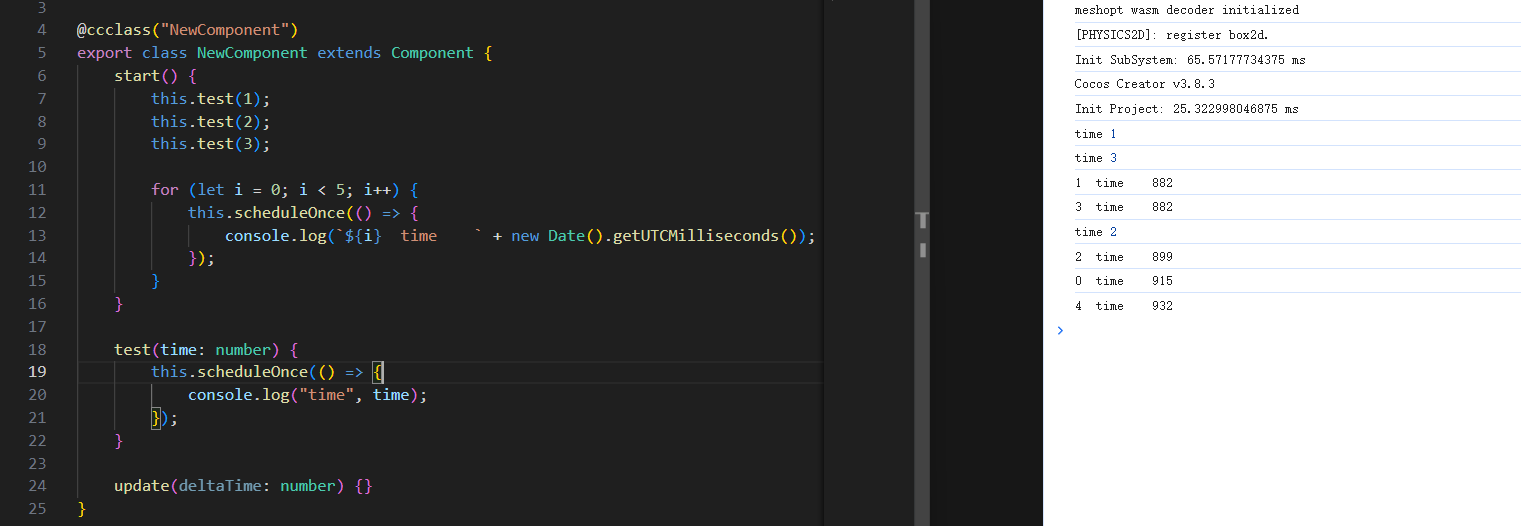Click getUTCMilliseconds() in the code

[x=705, y=235]
